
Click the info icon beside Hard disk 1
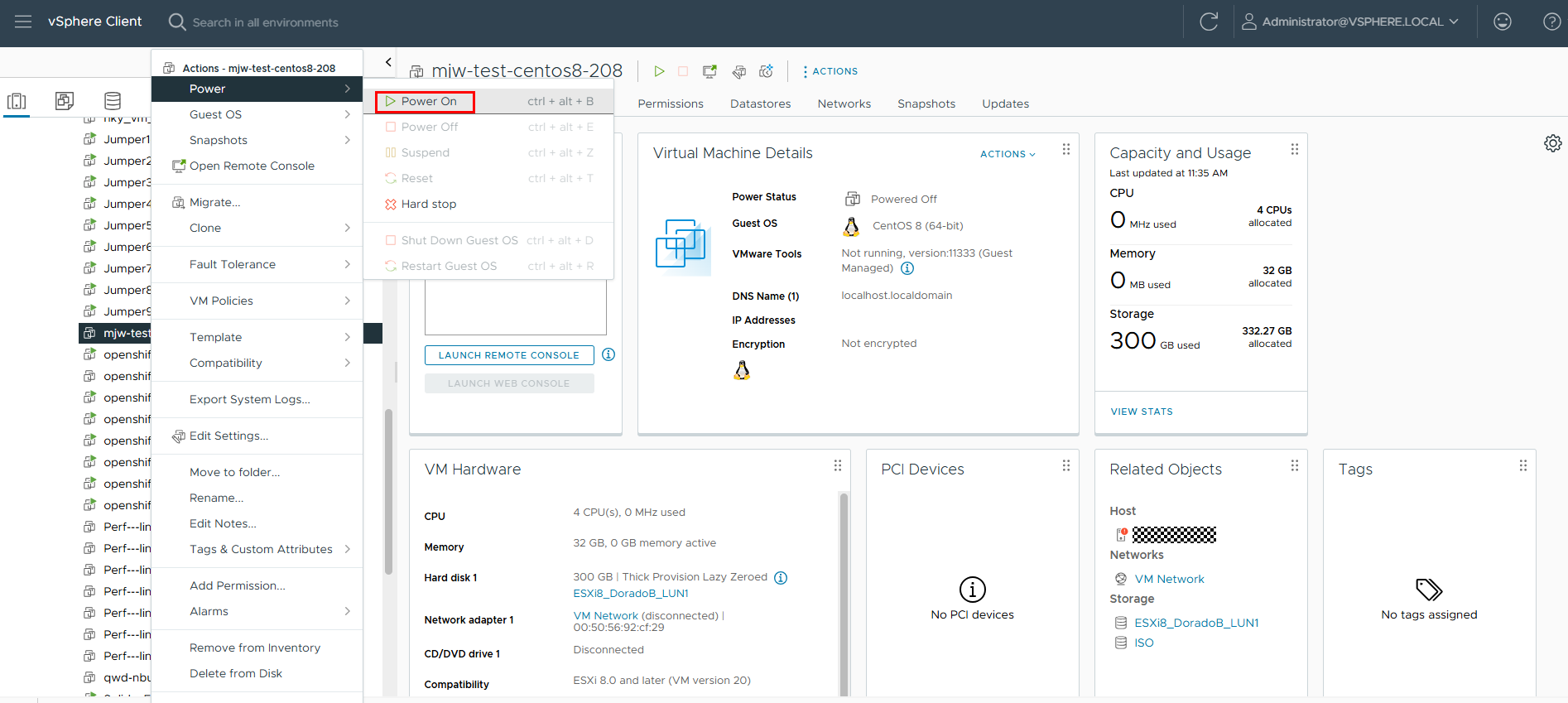[x=781, y=578]
